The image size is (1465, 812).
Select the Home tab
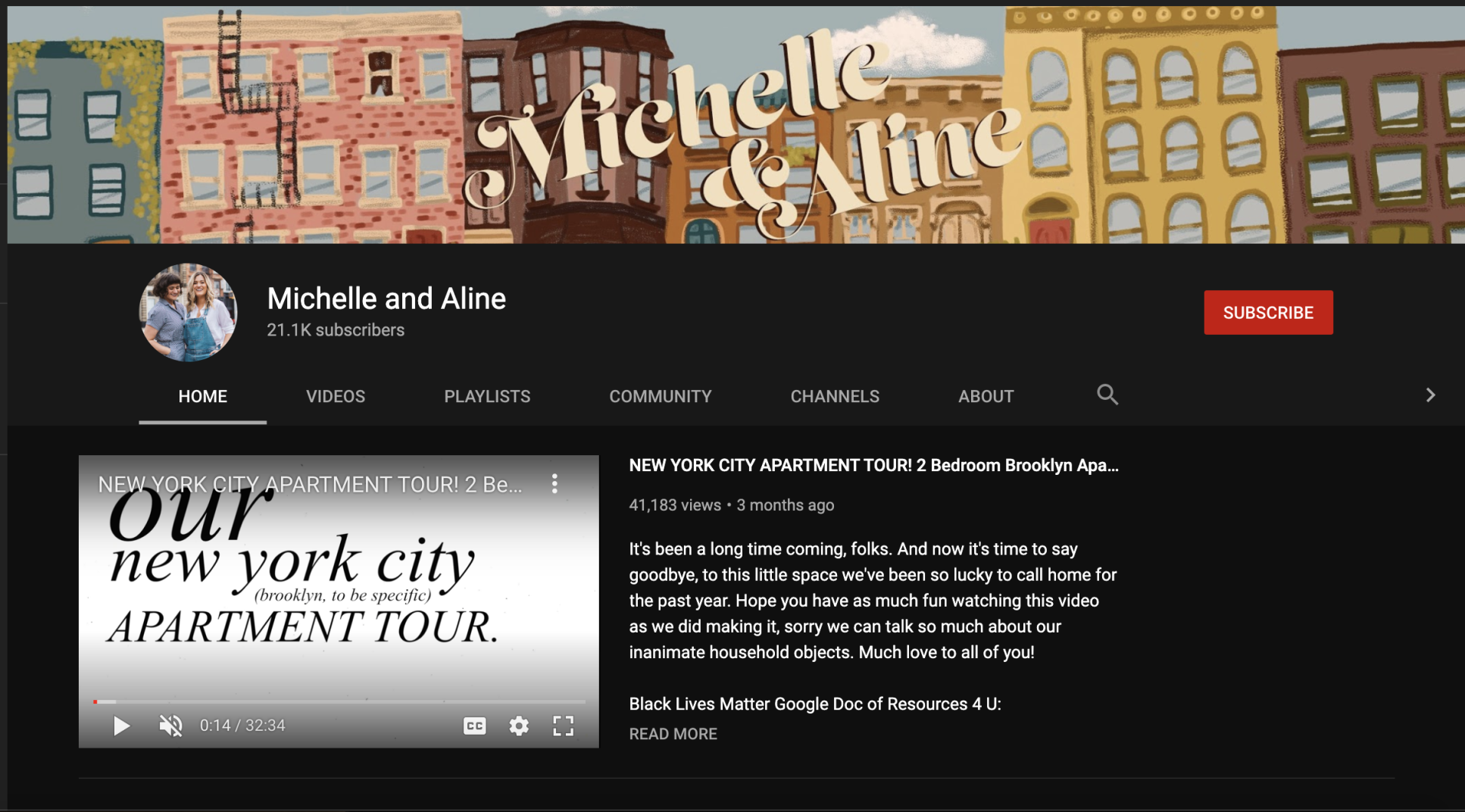point(202,396)
